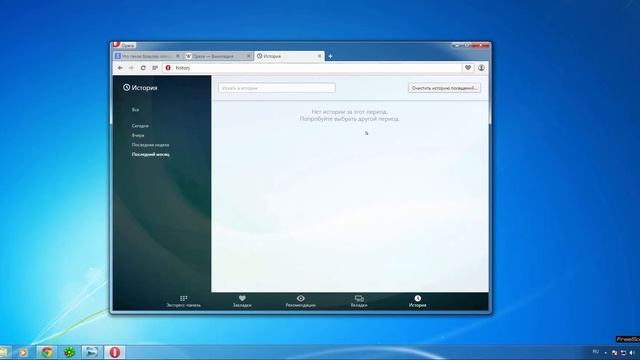Select Последний месяц in sidebar
This screenshot has width=640, height=360.
point(150,154)
